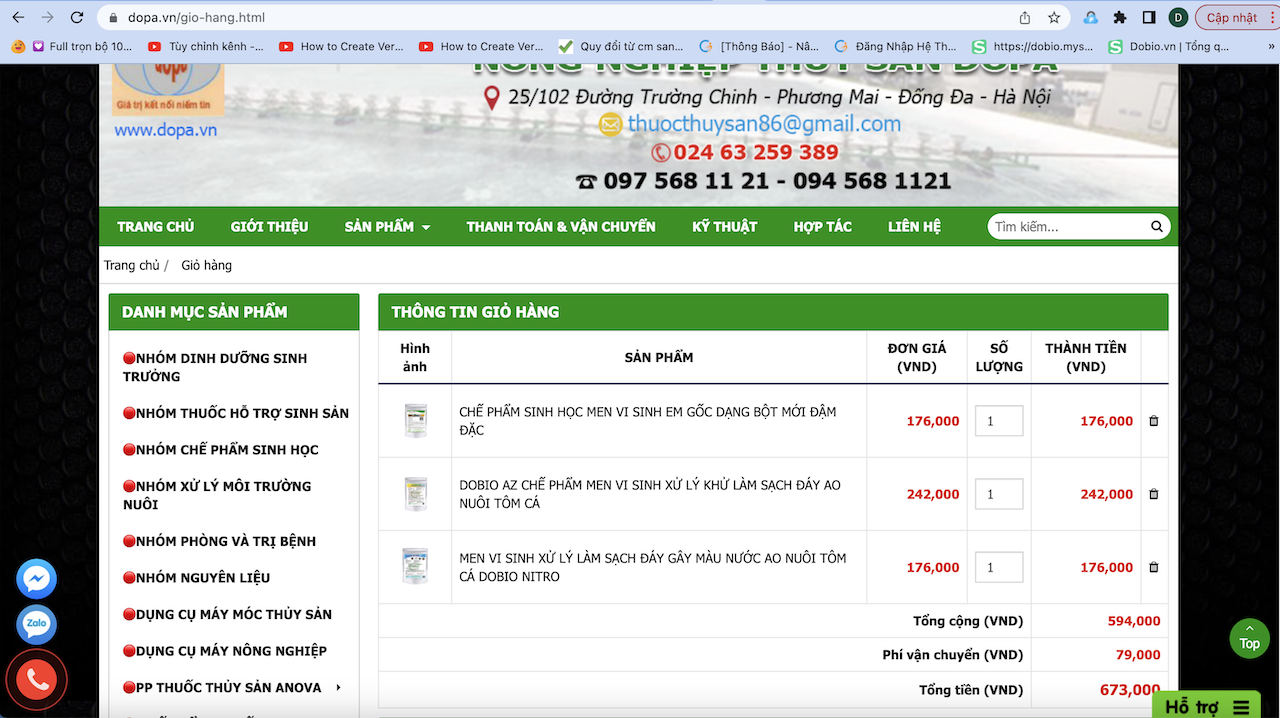Click thumbnail of DOBIO NITRO product
This screenshot has height=718, width=1280.
[415, 567]
